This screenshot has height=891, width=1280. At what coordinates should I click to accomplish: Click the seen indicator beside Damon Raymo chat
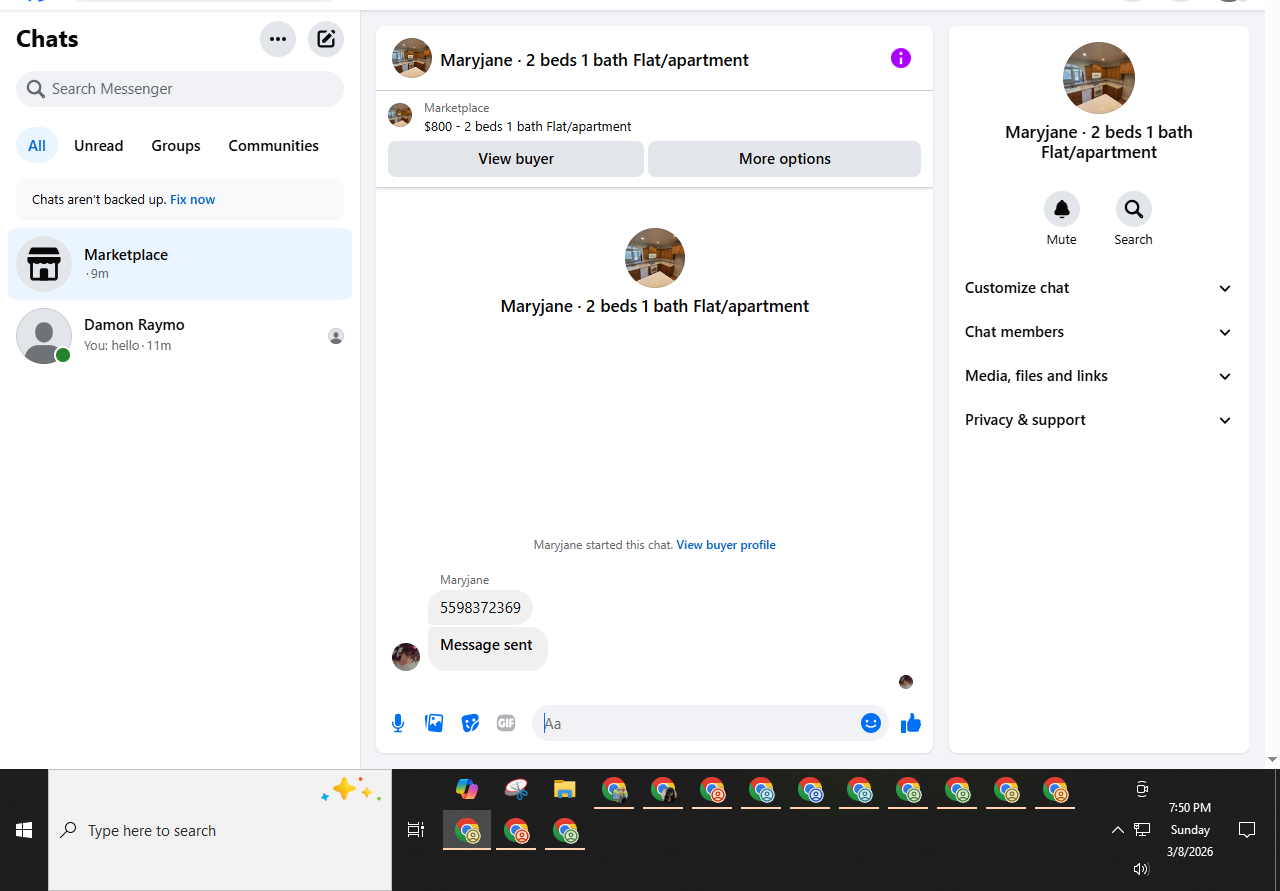point(336,336)
